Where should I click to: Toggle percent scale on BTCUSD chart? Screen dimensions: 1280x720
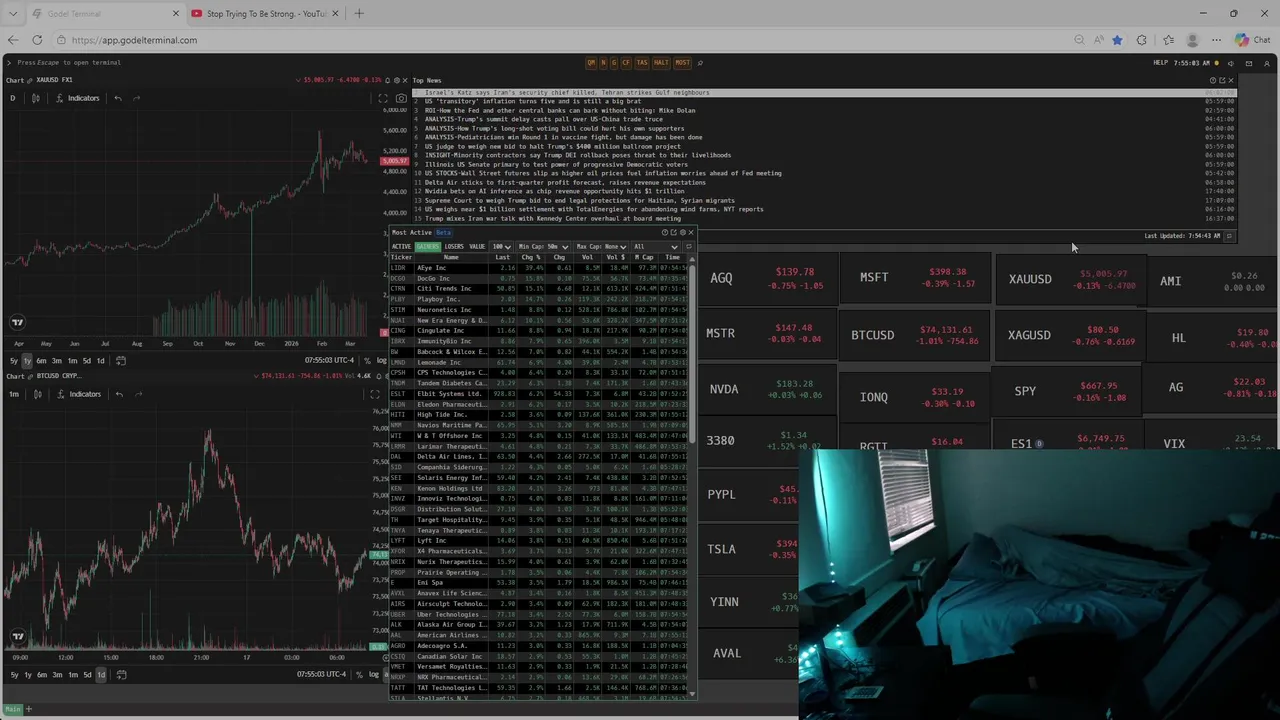tap(360, 675)
